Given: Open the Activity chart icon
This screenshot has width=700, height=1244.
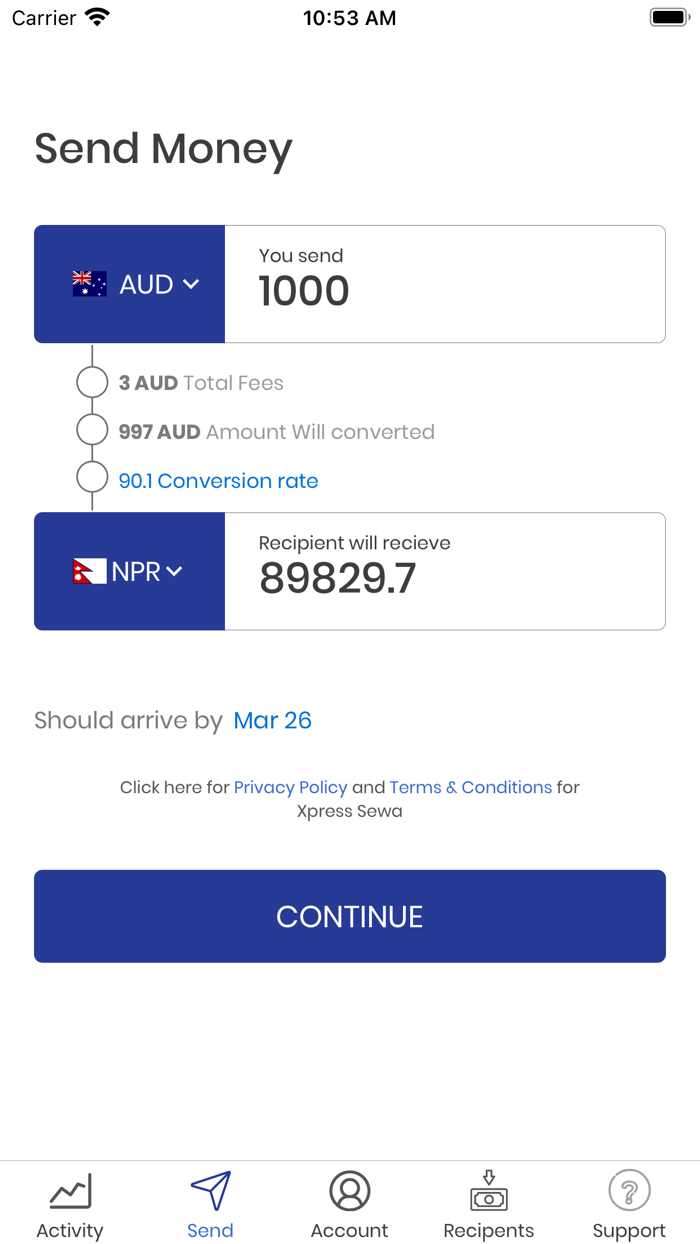Looking at the screenshot, I should pos(70,1191).
